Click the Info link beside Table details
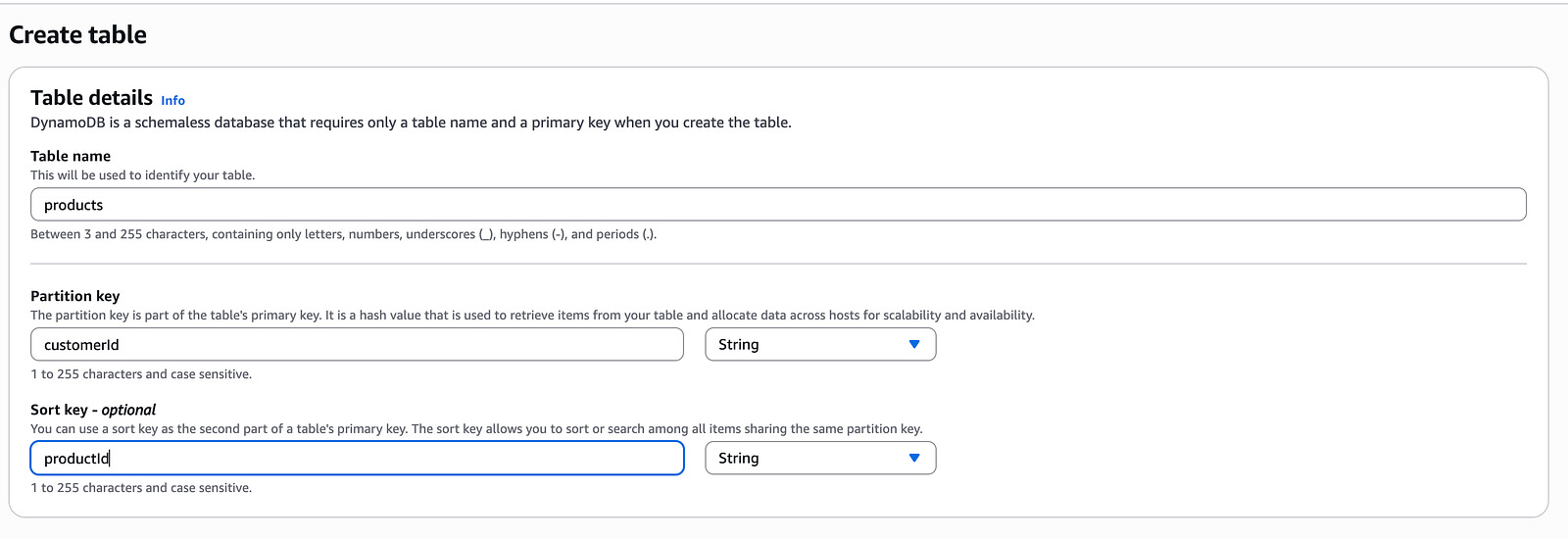 tap(172, 100)
